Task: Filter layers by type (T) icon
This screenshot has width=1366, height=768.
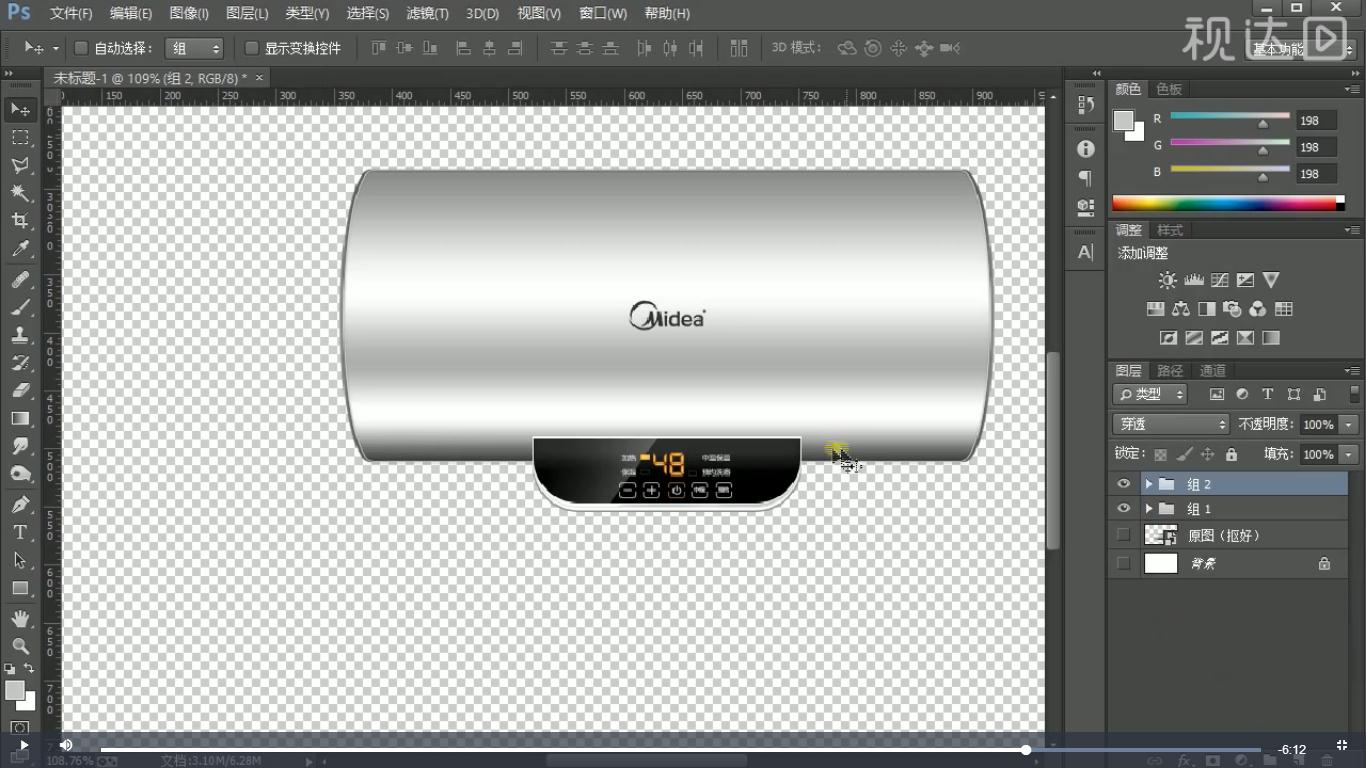Action: (1268, 394)
